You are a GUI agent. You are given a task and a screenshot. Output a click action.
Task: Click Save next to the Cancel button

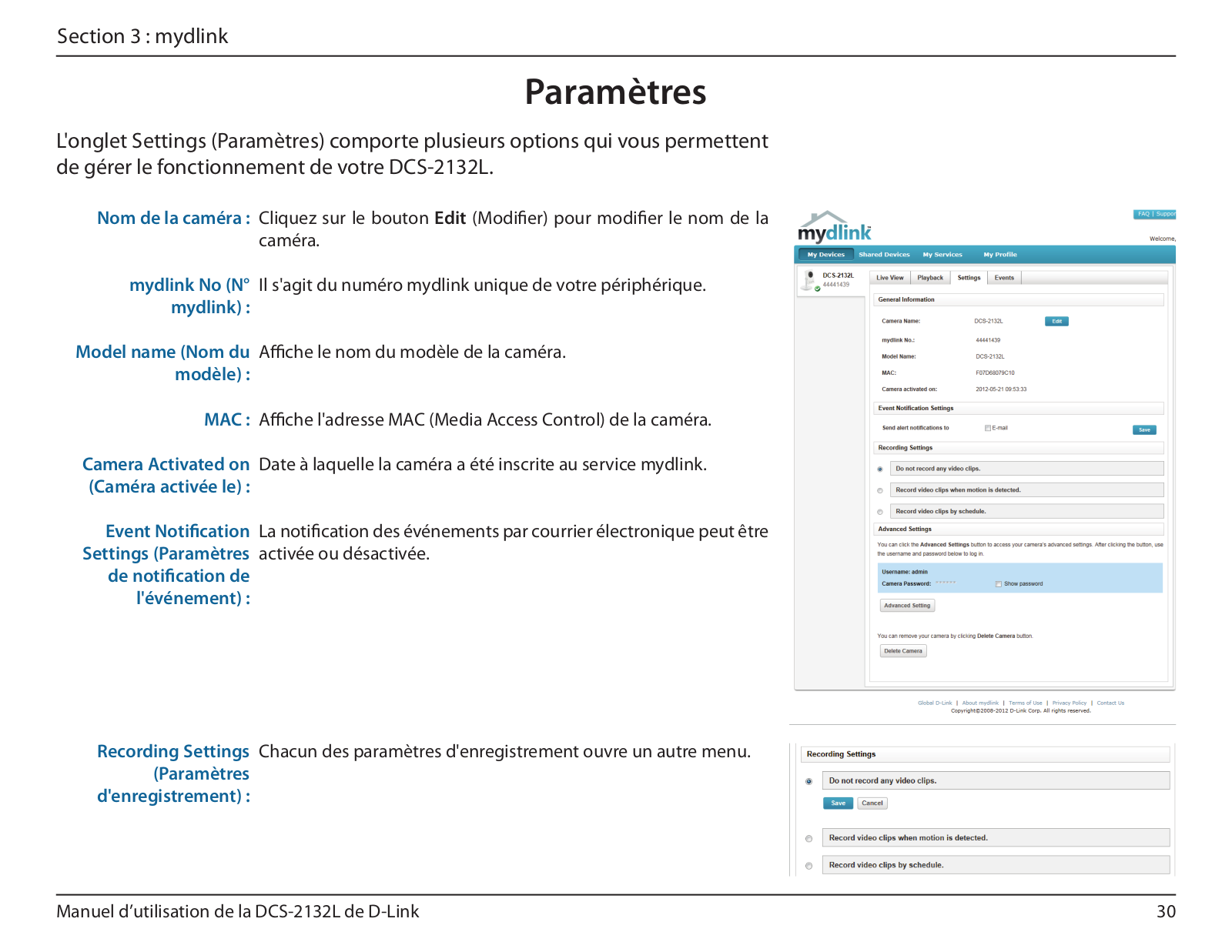click(838, 803)
